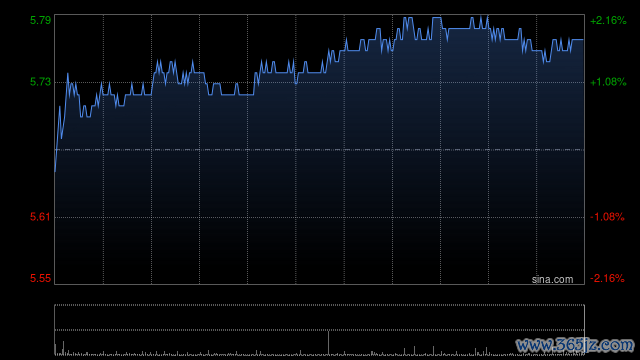This screenshot has height=360, width=640.
Task: Click the volume panel upper dotted line
Action: pyautogui.click(x=320, y=305)
